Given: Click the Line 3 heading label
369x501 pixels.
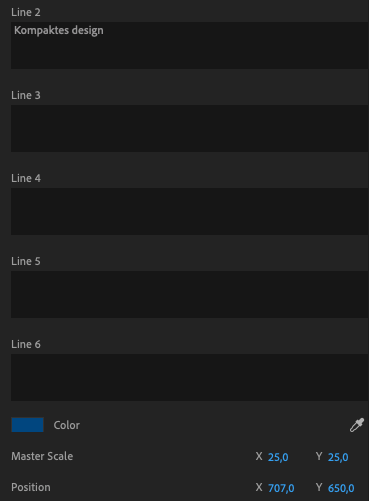Looking at the screenshot, I should click(26, 95).
